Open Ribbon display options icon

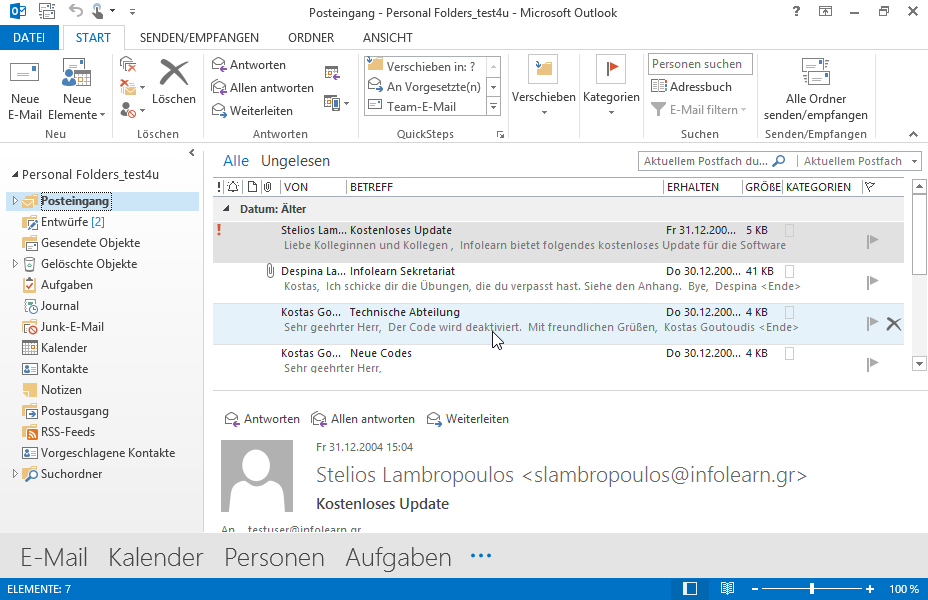point(825,11)
